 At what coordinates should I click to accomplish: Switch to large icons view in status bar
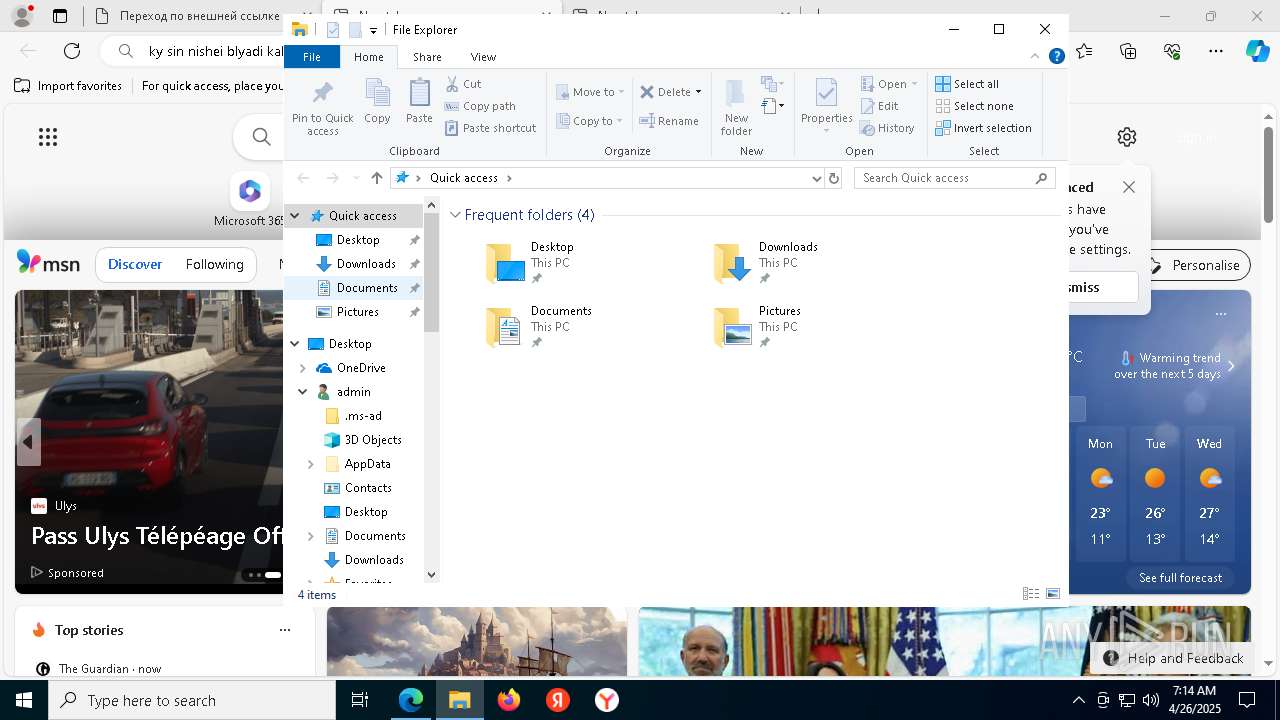(x=1053, y=594)
